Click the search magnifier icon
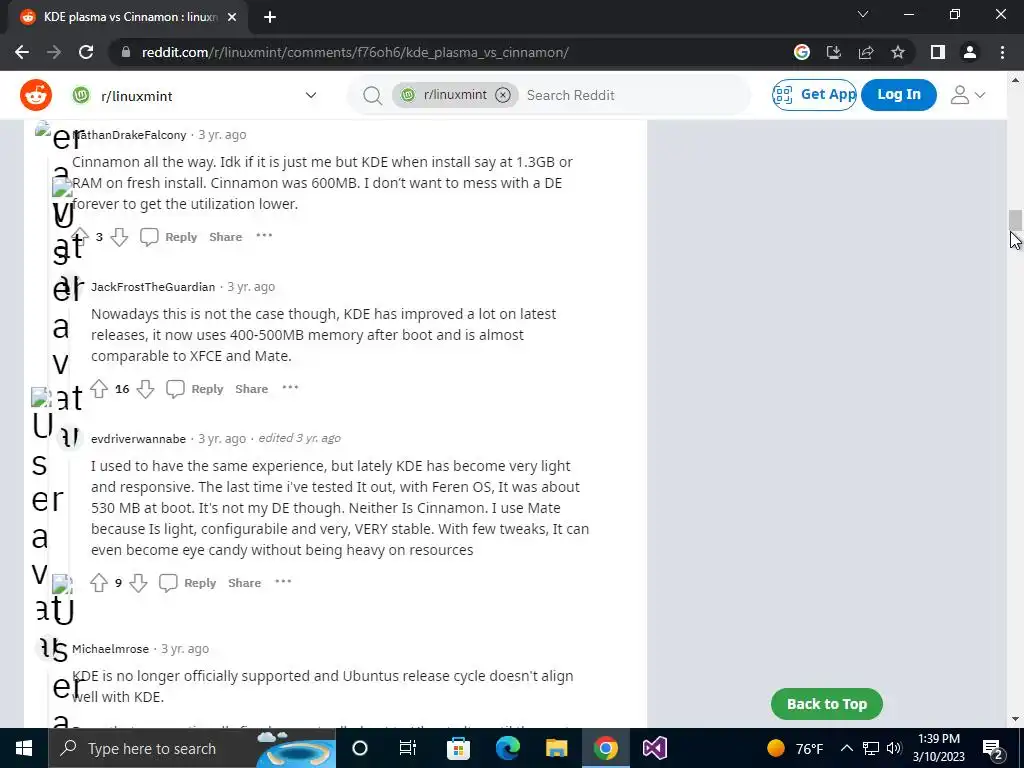The width and height of the screenshot is (1024, 768). (372, 95)
